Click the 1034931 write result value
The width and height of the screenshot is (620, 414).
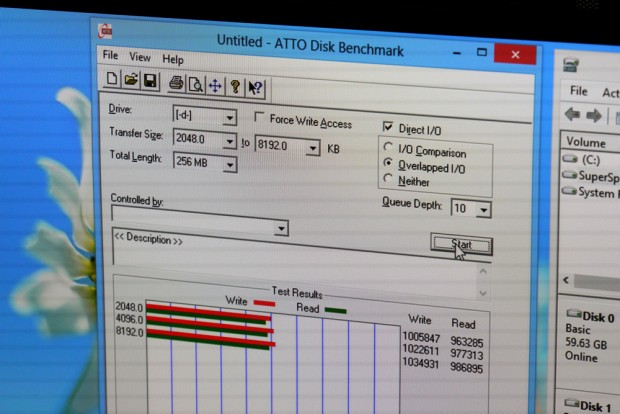tap(421, 363)
